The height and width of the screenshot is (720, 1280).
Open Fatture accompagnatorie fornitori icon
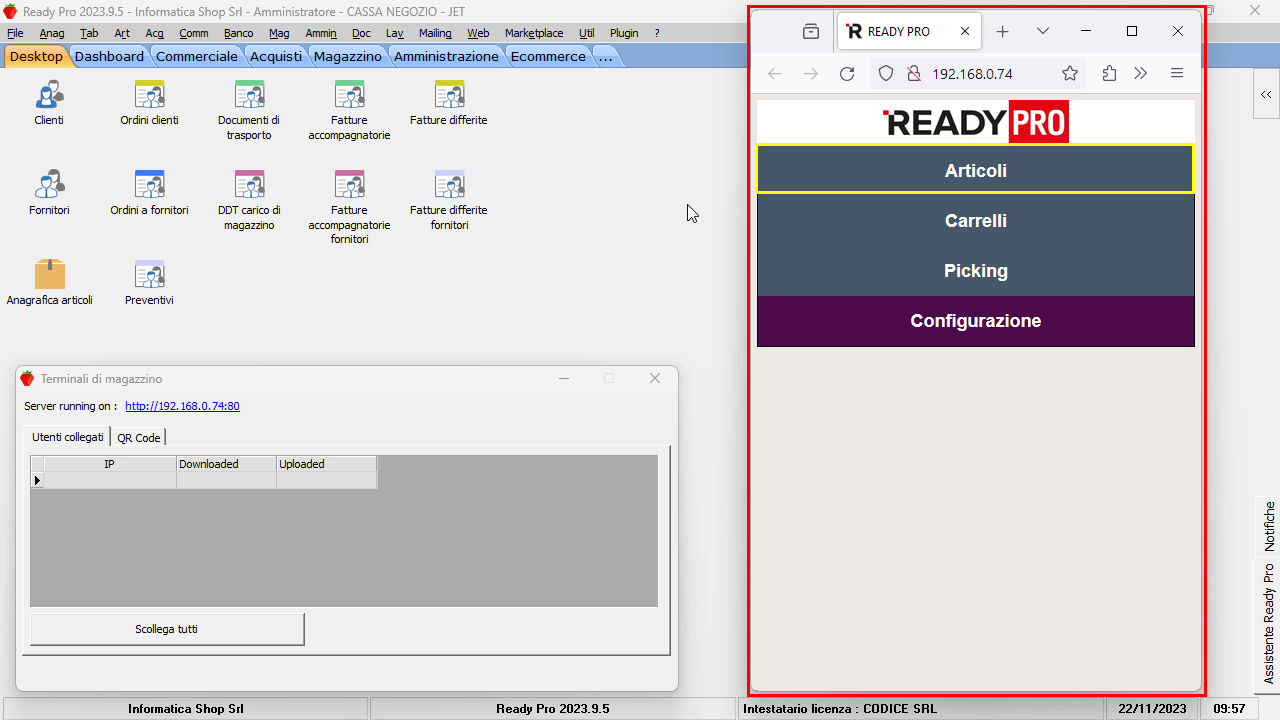coord(349,185)
